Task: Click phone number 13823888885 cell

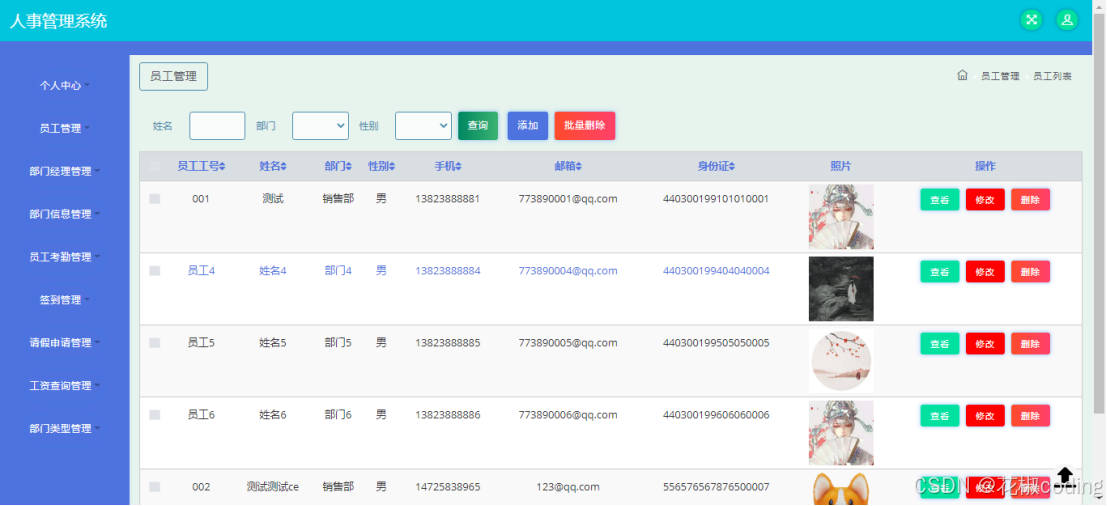Action: [x=448, y=343]
